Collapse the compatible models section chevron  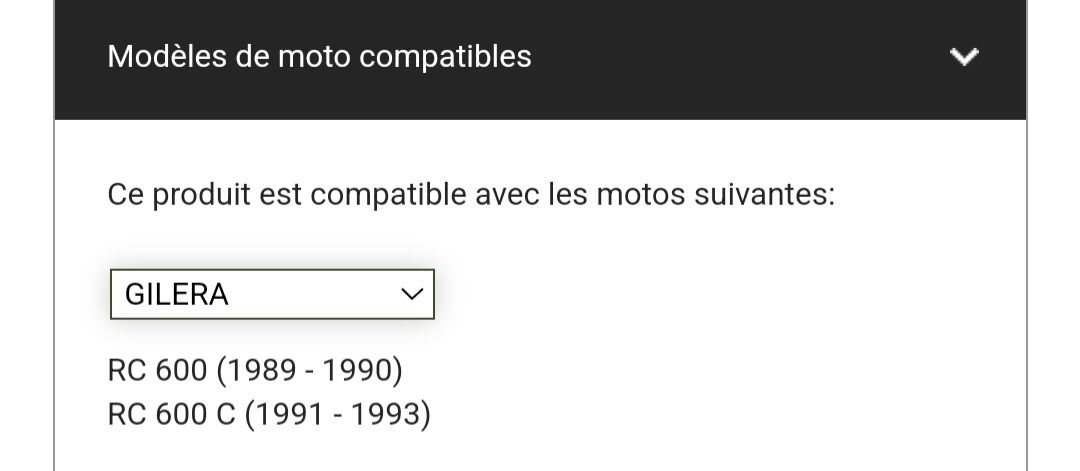(x=964, y=57)
